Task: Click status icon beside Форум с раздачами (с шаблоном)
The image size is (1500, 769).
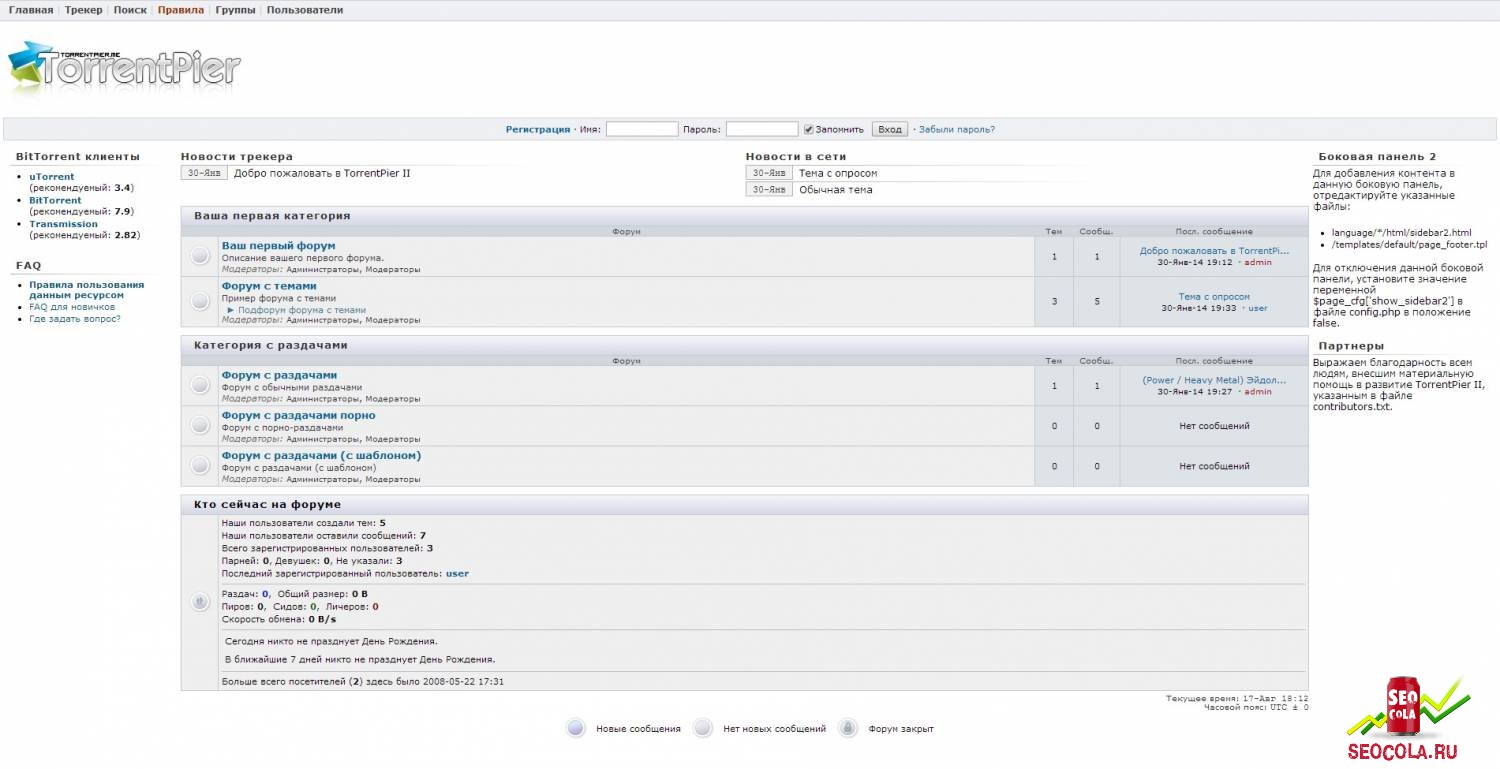Action: point(200,466)
